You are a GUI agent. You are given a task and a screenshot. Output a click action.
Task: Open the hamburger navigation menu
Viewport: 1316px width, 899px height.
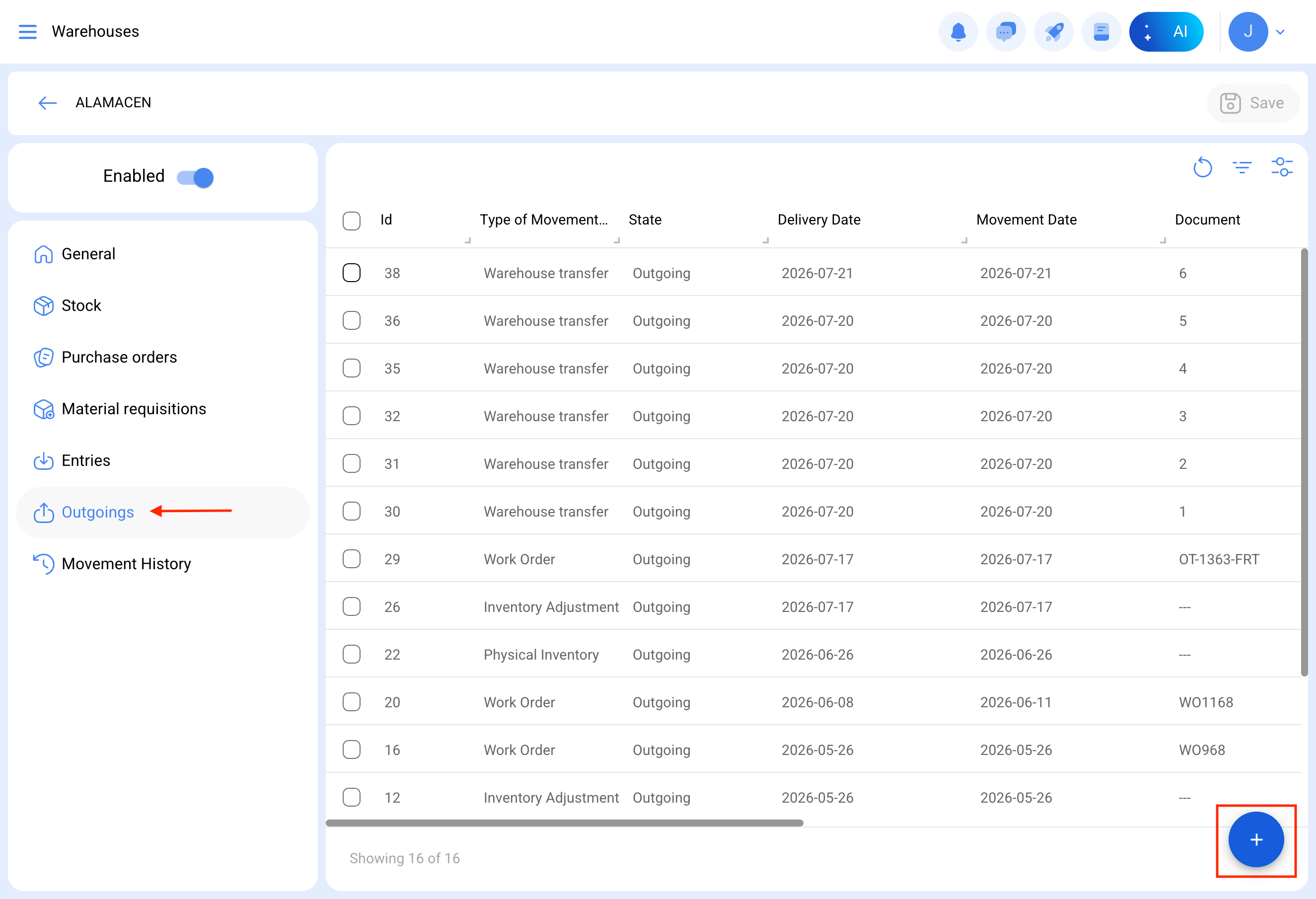[27, 32]
